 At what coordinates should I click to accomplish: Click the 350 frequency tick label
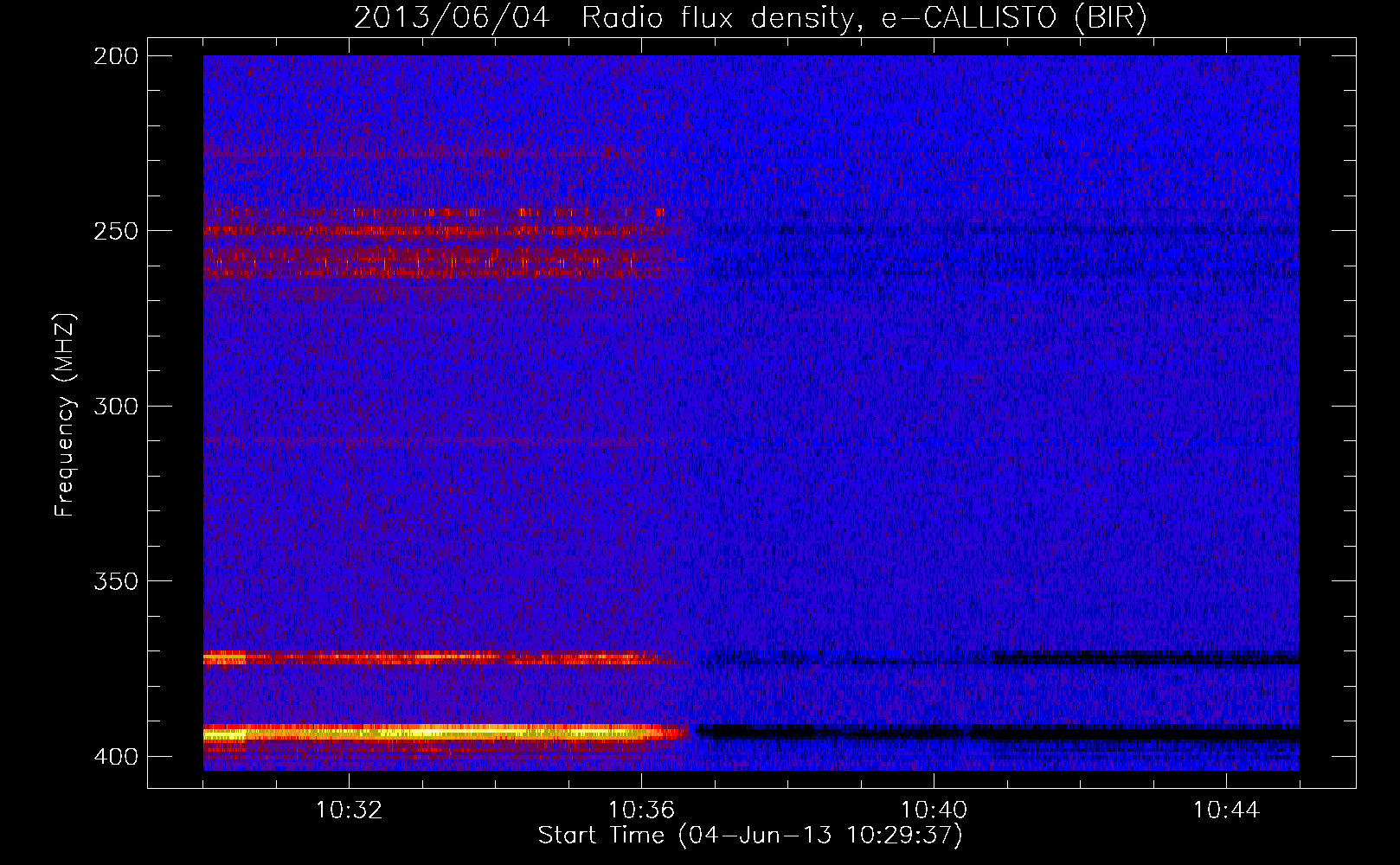point(115,581)
